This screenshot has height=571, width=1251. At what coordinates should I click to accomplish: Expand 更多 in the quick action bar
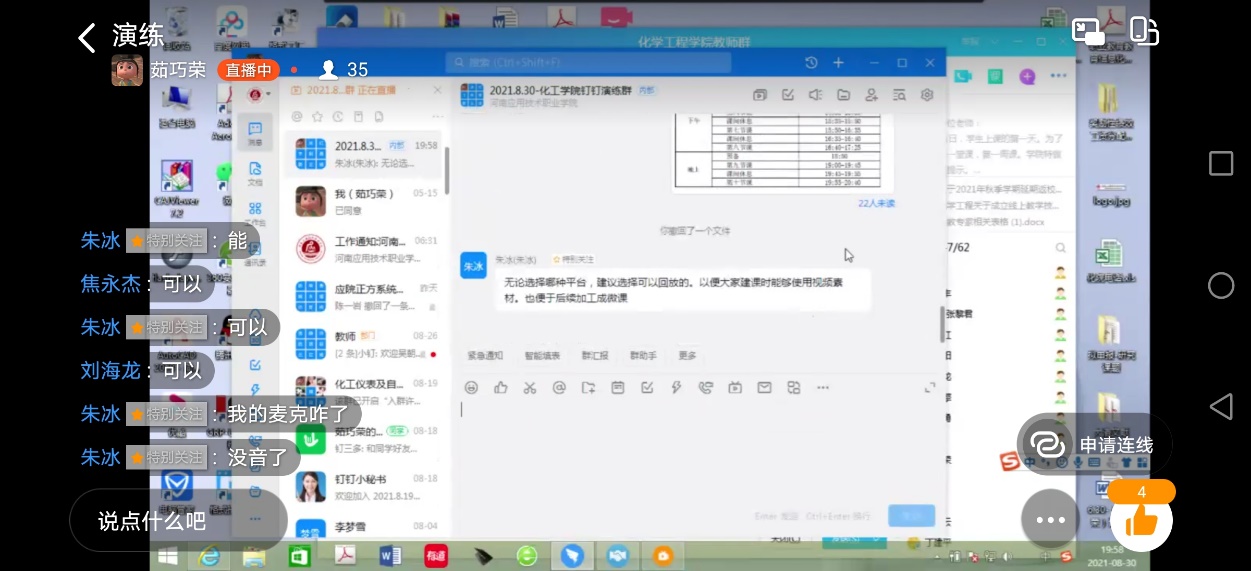point(687,355)
